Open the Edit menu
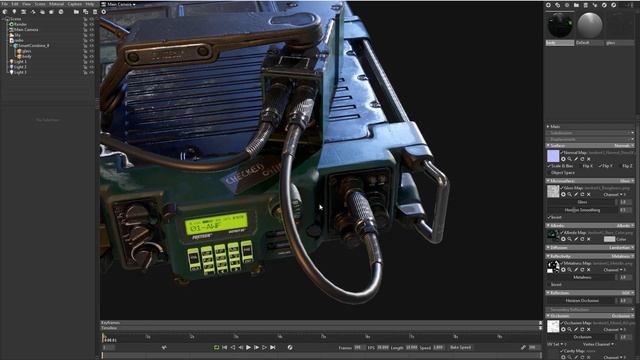Screen dimensions: 640x360 (x=15, y=4)
